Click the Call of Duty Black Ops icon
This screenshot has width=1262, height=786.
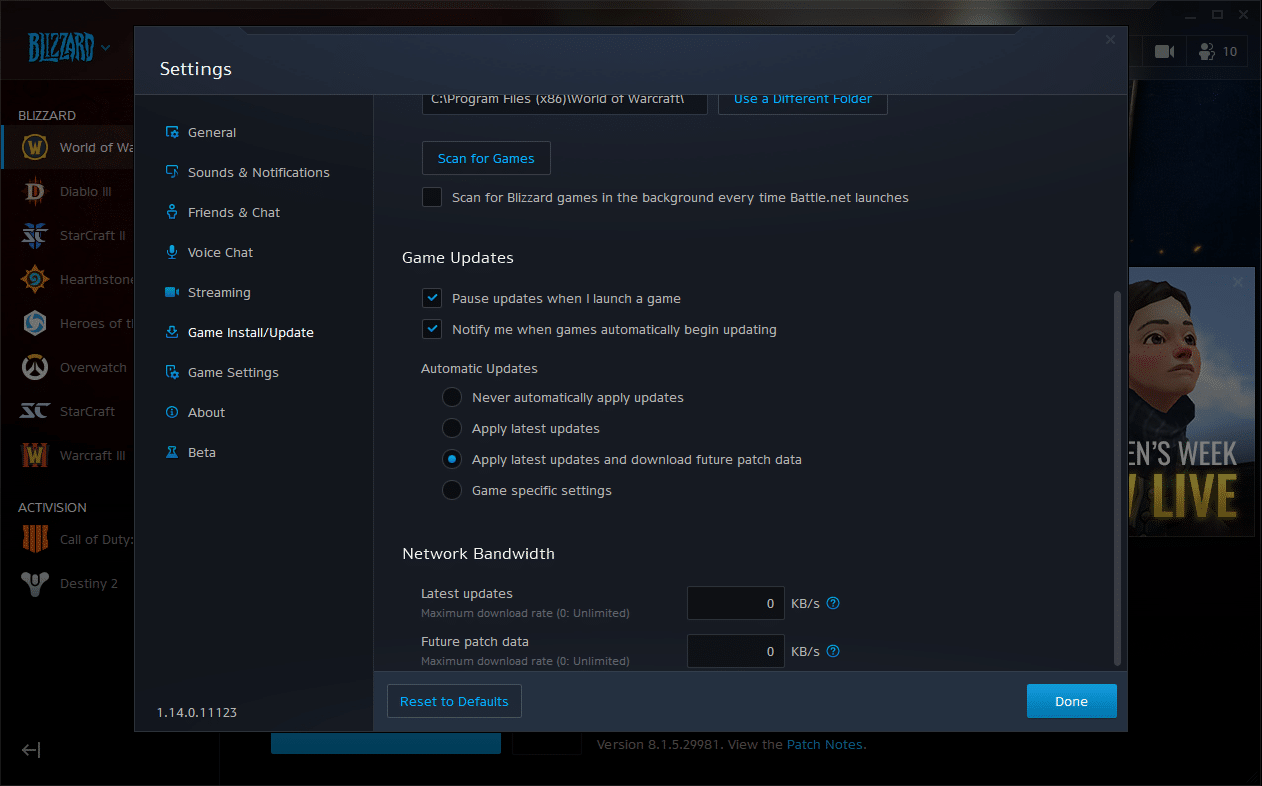35,539
